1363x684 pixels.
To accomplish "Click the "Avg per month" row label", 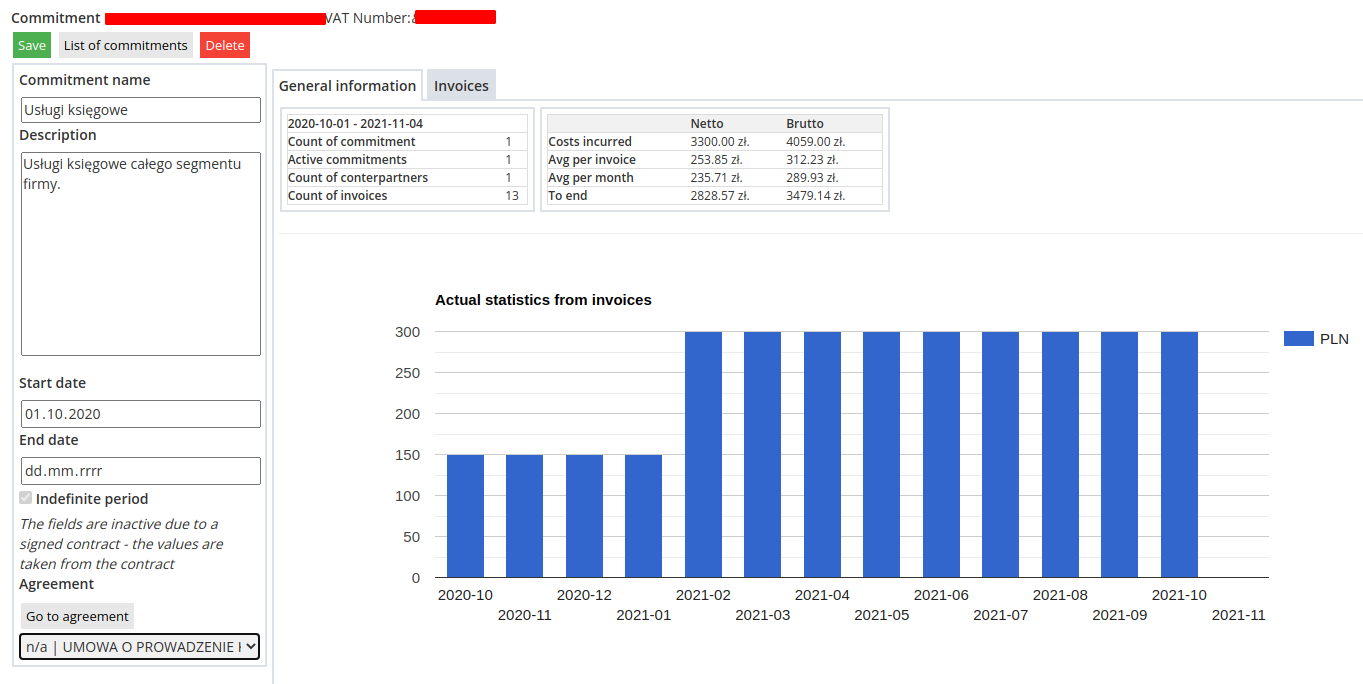I will [x=591, y=178].
